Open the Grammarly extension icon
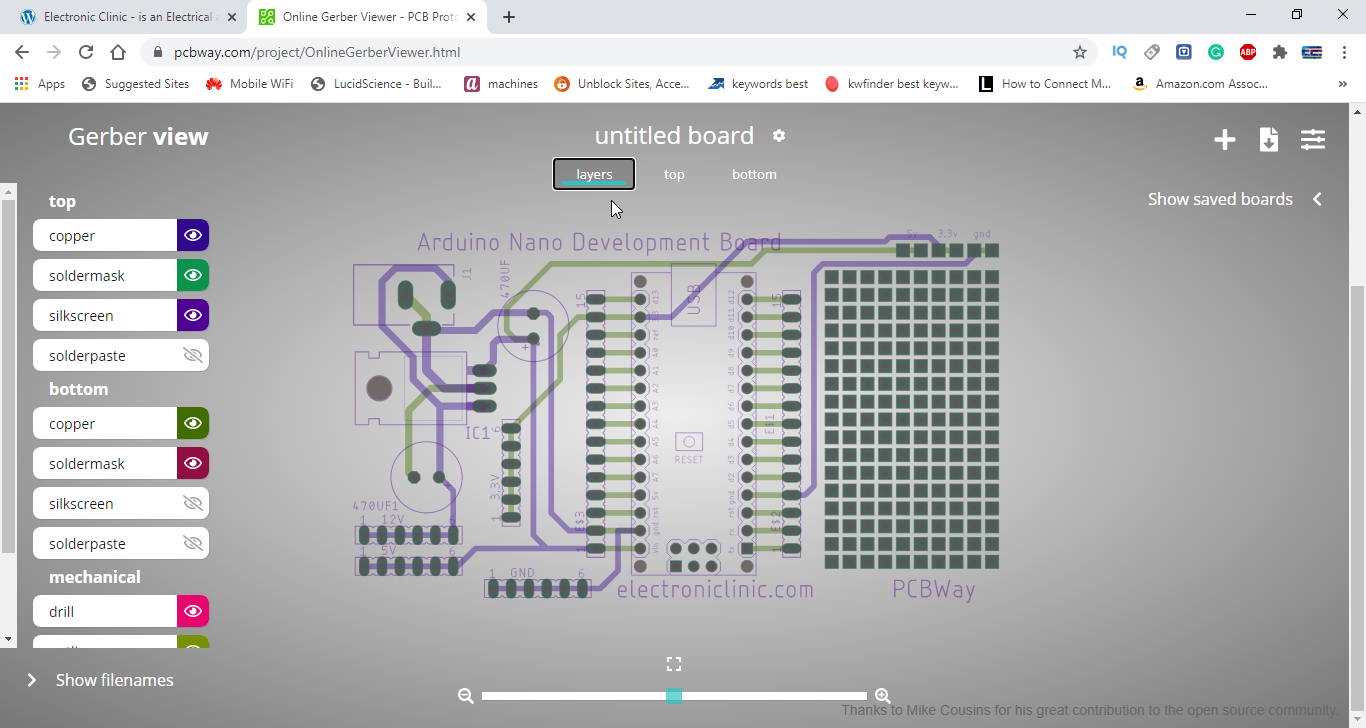Screen dimensions: 1366x728 tap(1216, 52)
